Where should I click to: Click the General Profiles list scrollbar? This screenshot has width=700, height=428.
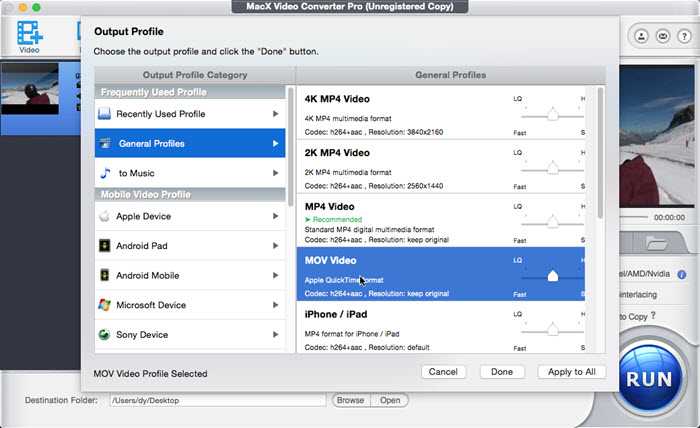[600, 153]
